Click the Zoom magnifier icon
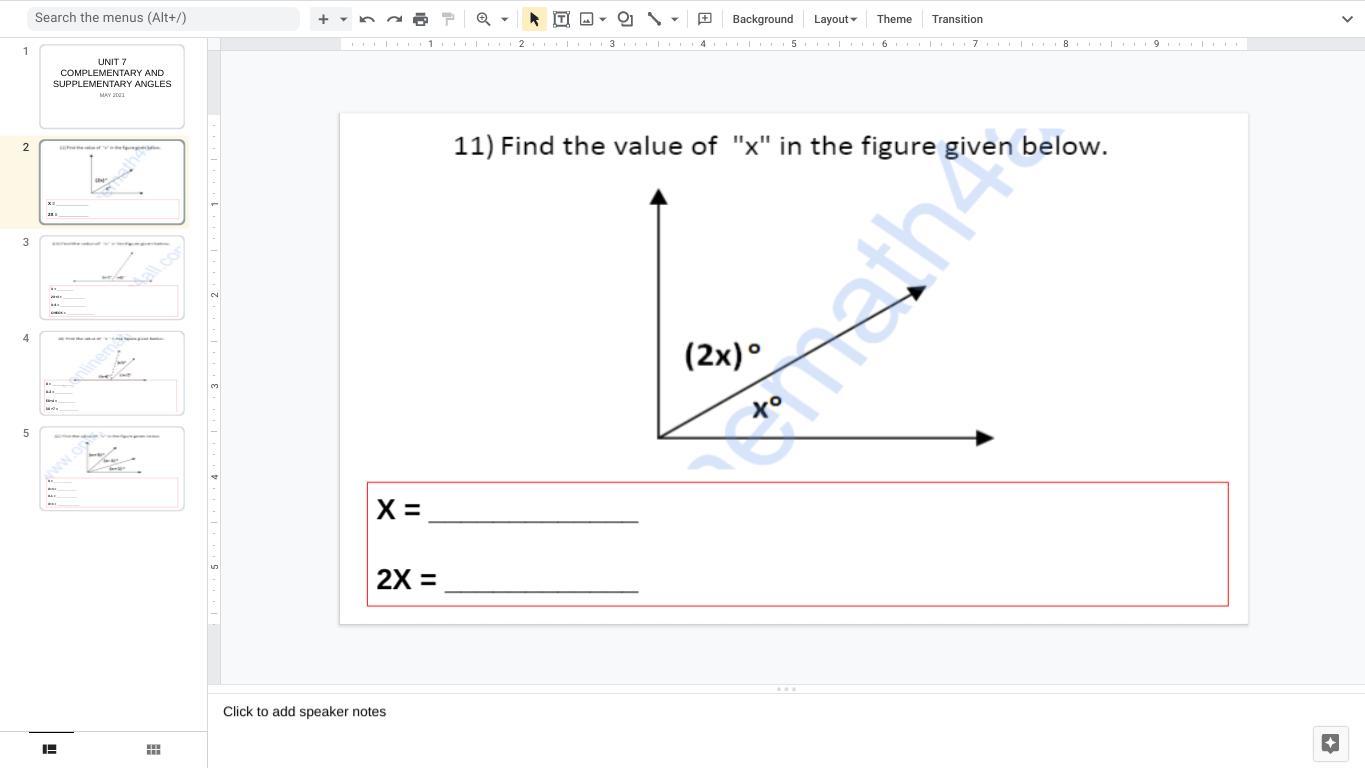Image resolution: width=1365 pixels, height=768 pixels. pos(483,19)
